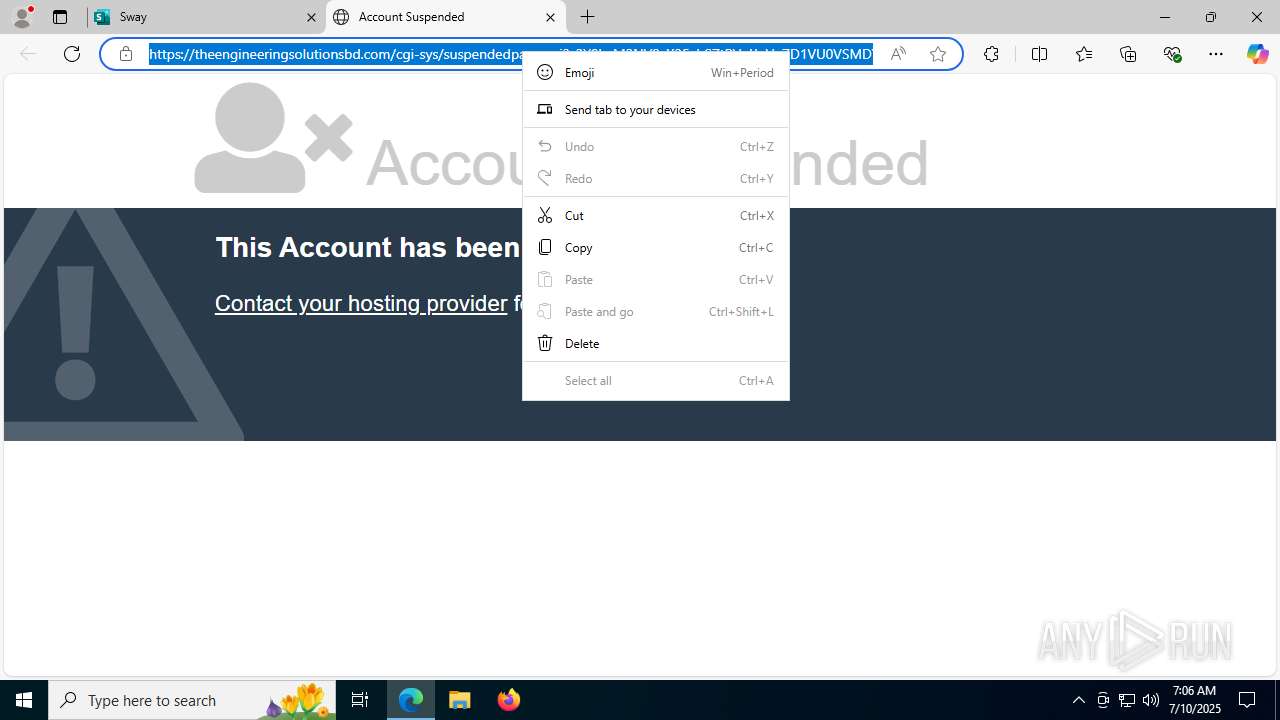Choose Paste in context menu
Image resolution: width=1280 pixels, height=720 pixels.
pos(656,279)
